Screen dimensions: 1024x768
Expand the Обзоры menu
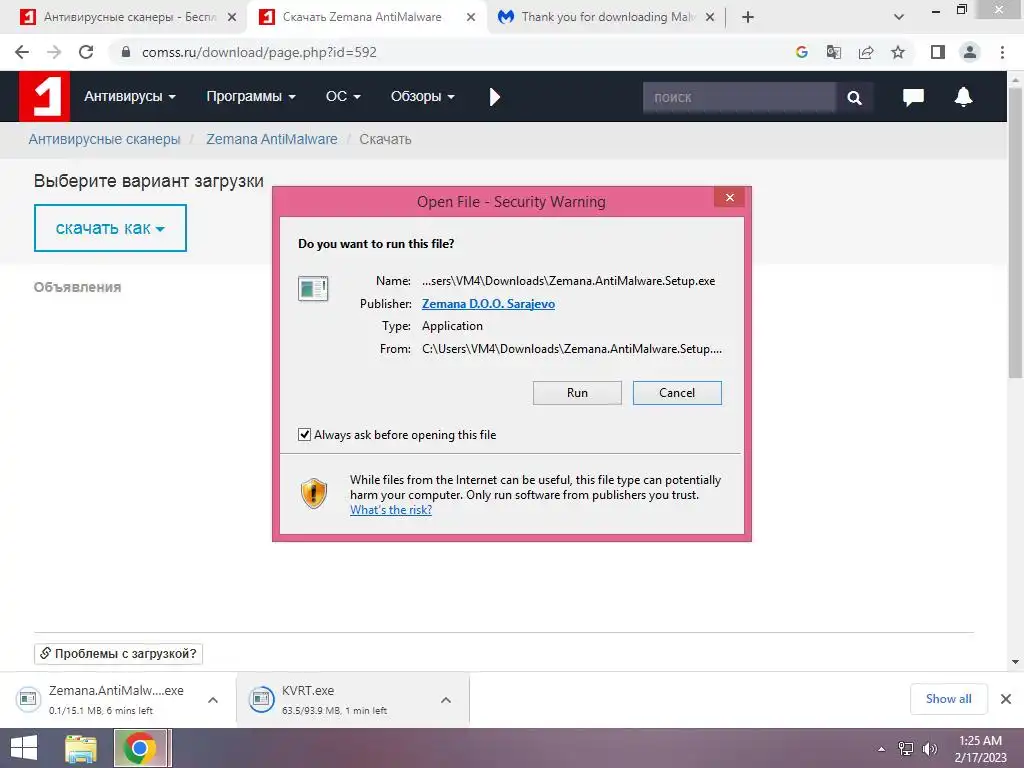click(x=423, y=97)
